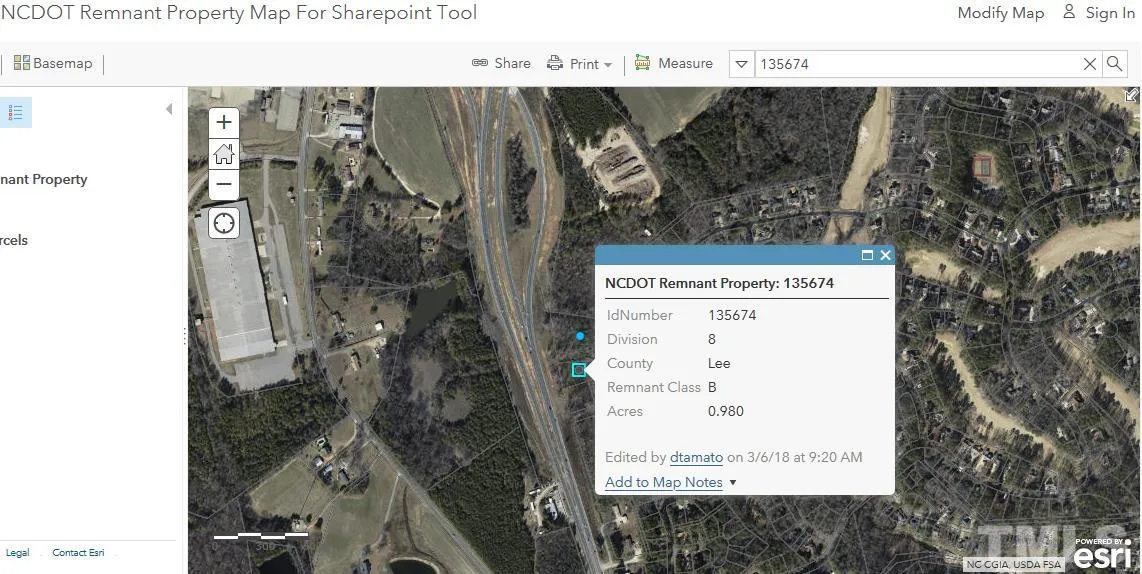The width and height of the screenshot is (1142, 574).
Task: Open the Print dropdown menu
Action: [580, 63]
